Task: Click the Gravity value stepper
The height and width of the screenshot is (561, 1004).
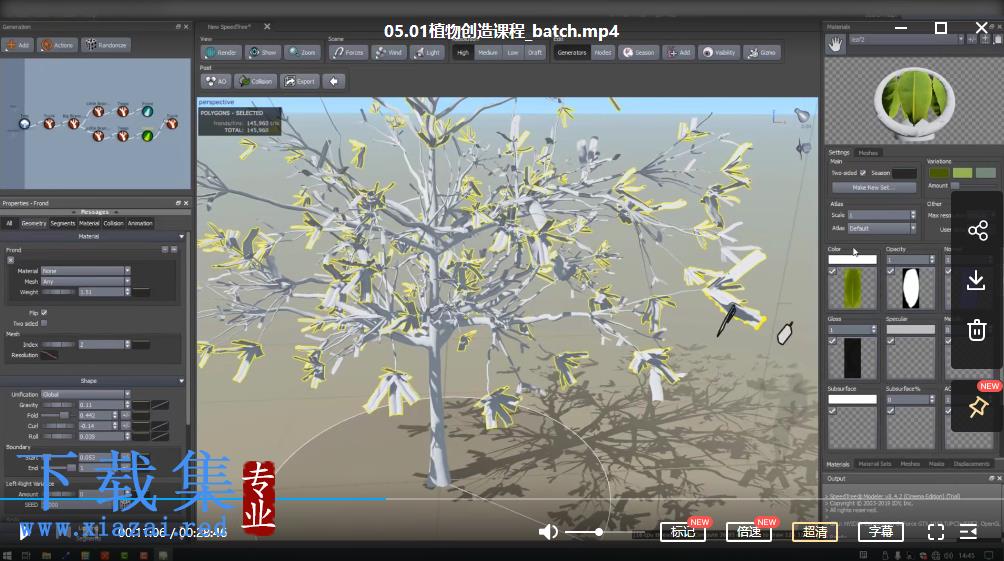Action: [127, 405]
